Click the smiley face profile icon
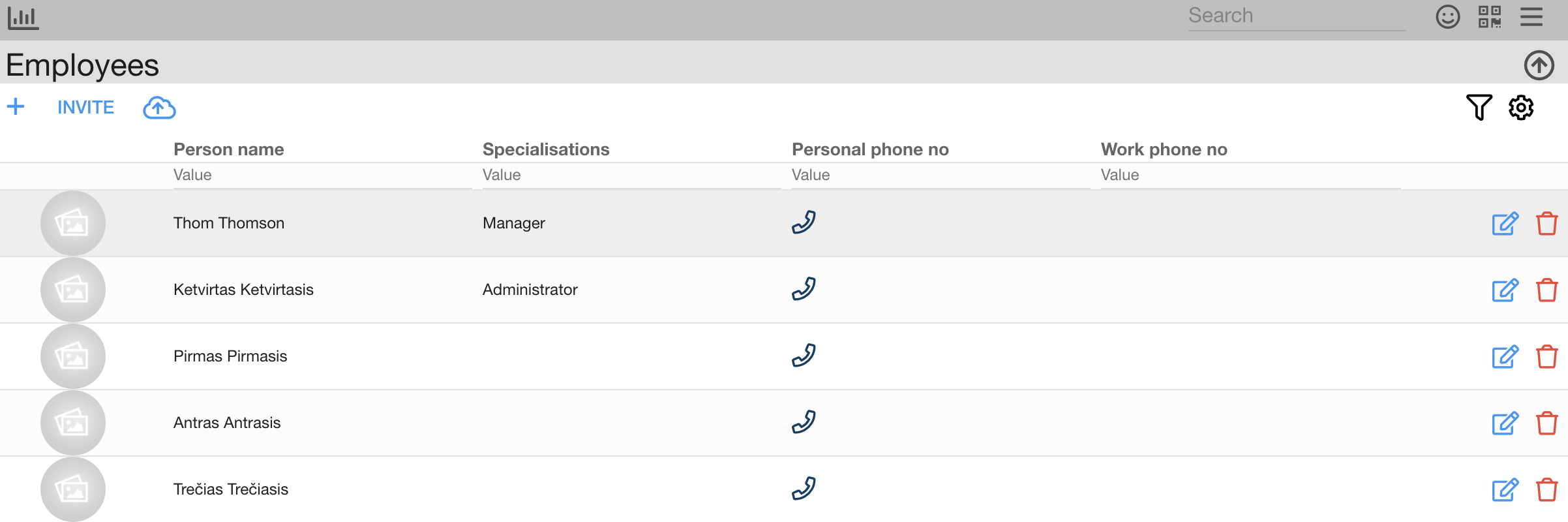 pos(1447,16)
